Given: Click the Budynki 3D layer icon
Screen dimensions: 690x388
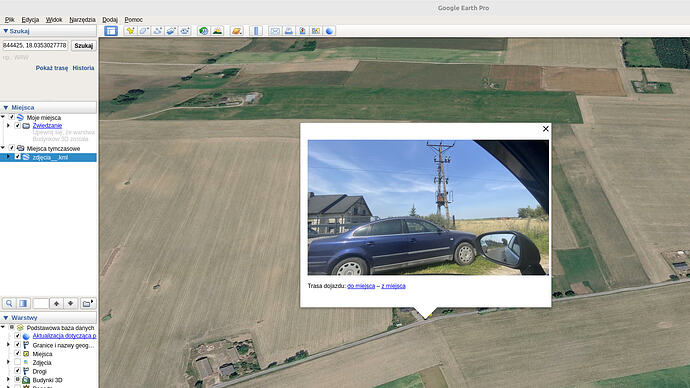Looking at the screenshot, I should pyautogui.click(x=26, y=380).
